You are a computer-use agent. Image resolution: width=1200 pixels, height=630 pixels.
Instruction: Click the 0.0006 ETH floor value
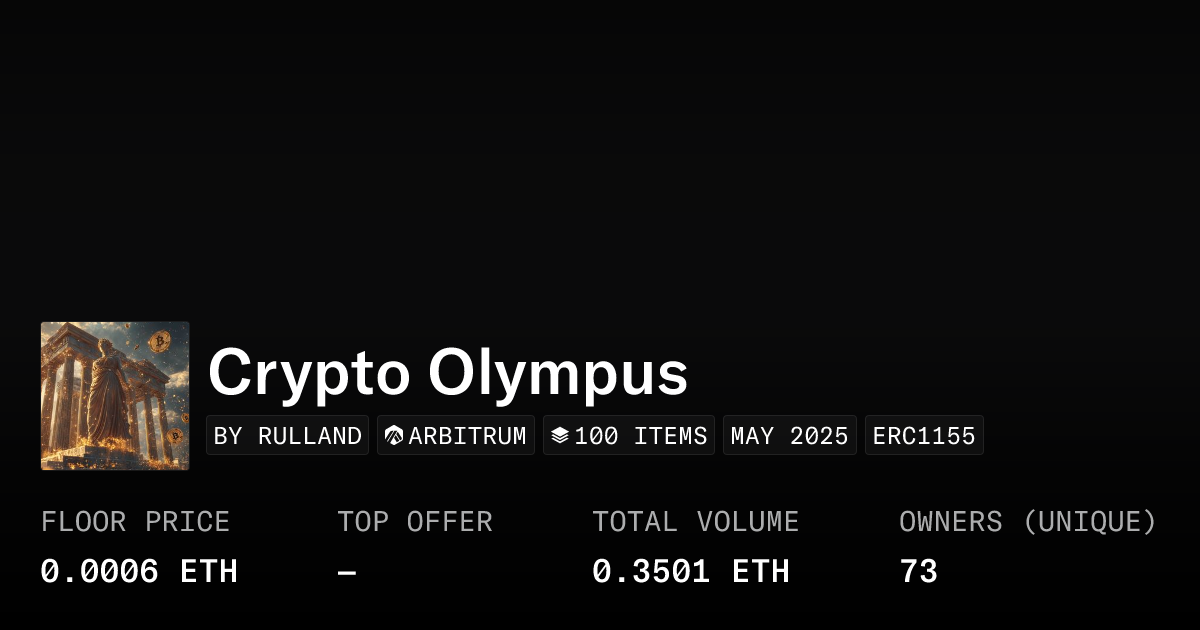(139, 572)
